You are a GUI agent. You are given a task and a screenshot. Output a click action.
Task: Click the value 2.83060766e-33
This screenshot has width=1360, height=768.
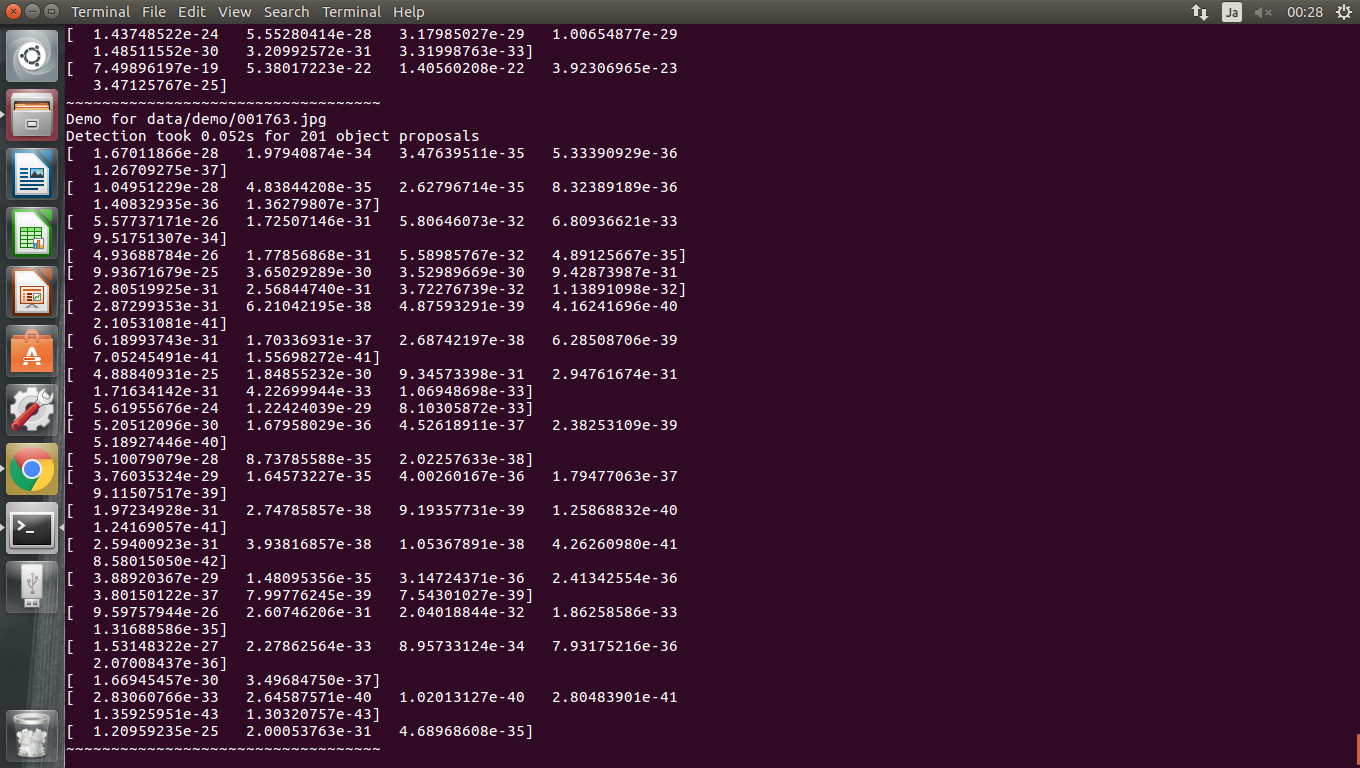point(155,697)
